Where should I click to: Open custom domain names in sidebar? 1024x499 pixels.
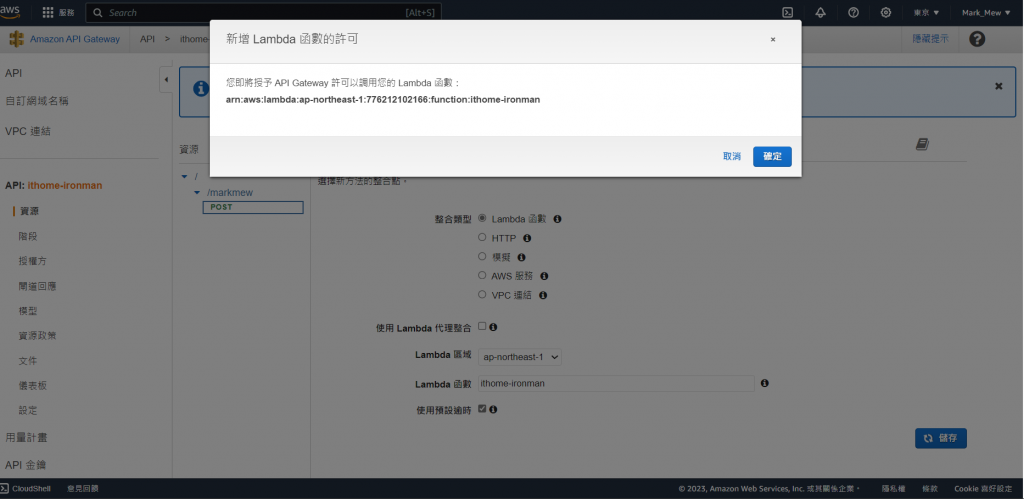coord(37,101)
